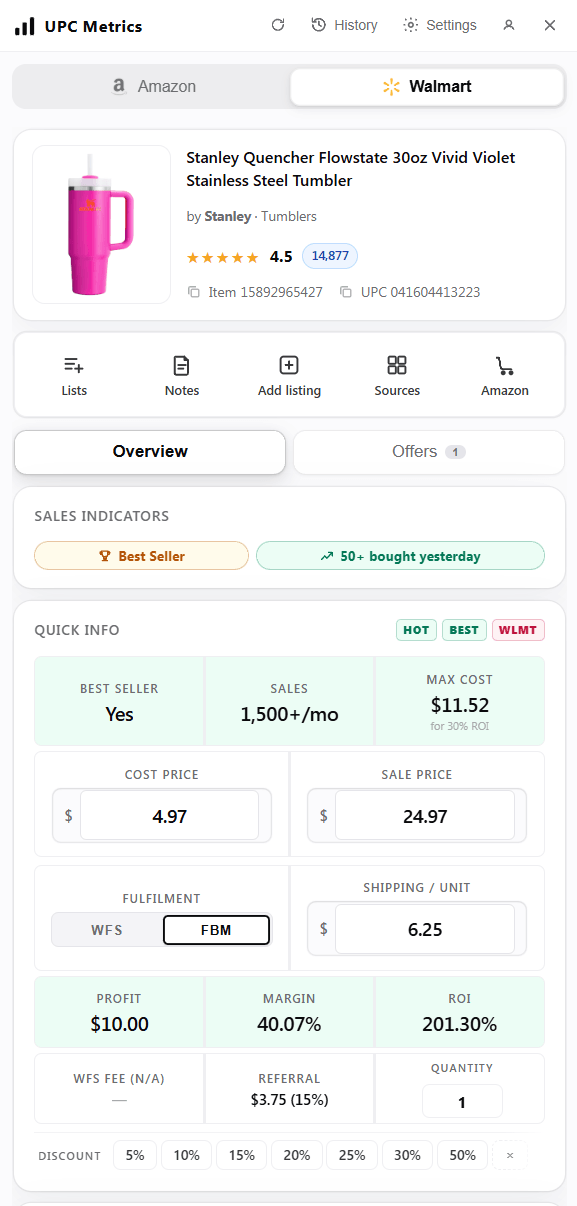Switch to the Walmart marketplace tab
The image size is (577, 1206).
[x=427, y=87]
